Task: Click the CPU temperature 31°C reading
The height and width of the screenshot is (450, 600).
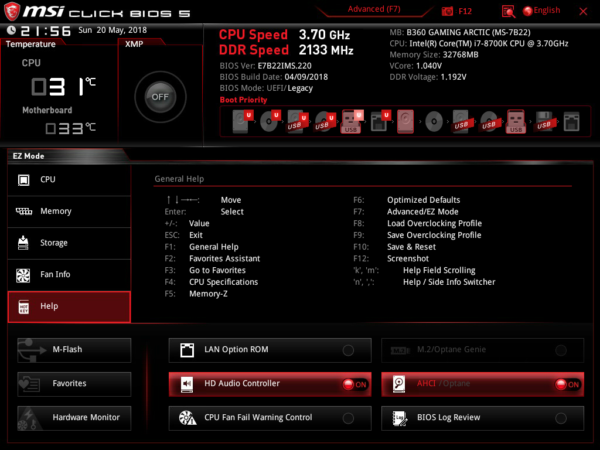Action: point(63,86)
